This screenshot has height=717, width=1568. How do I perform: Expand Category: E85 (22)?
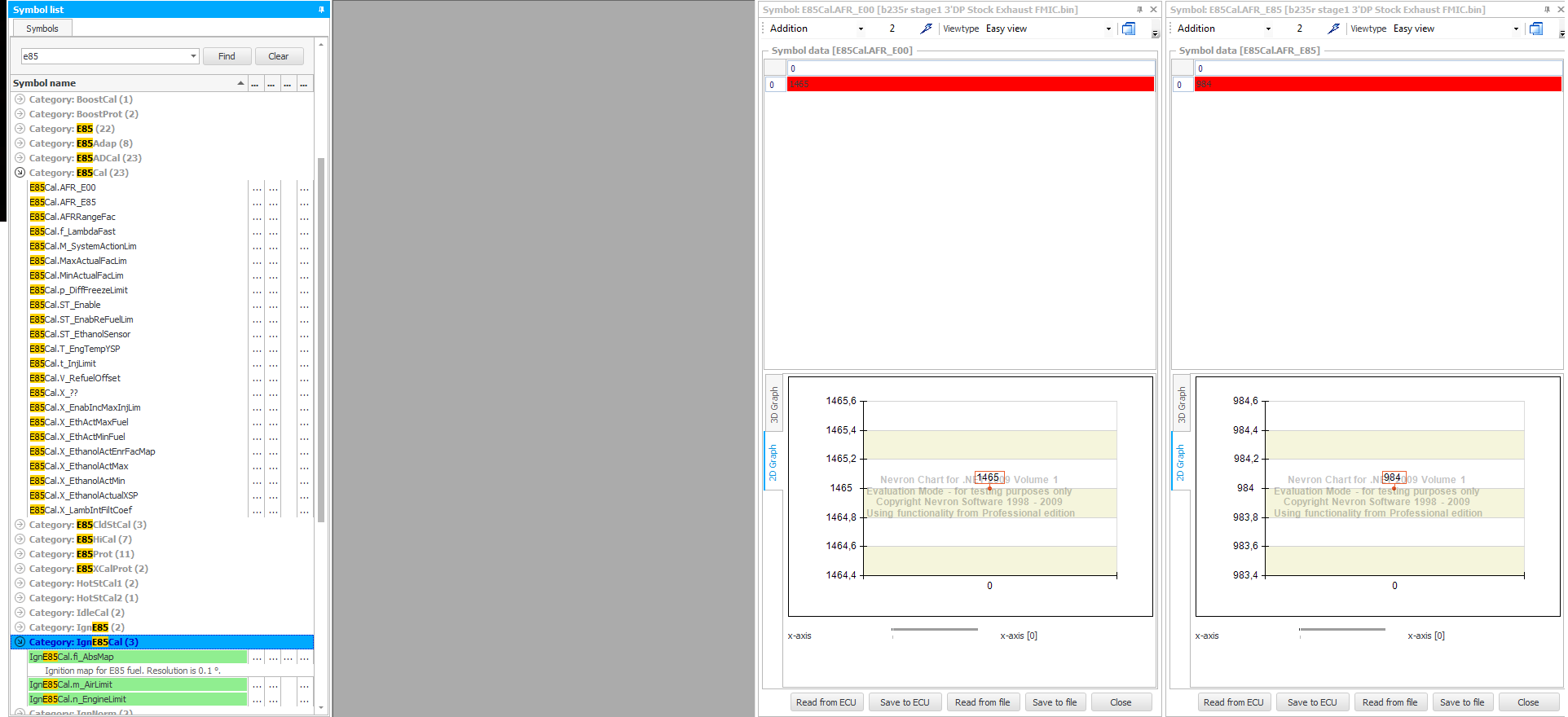[20, 129]
